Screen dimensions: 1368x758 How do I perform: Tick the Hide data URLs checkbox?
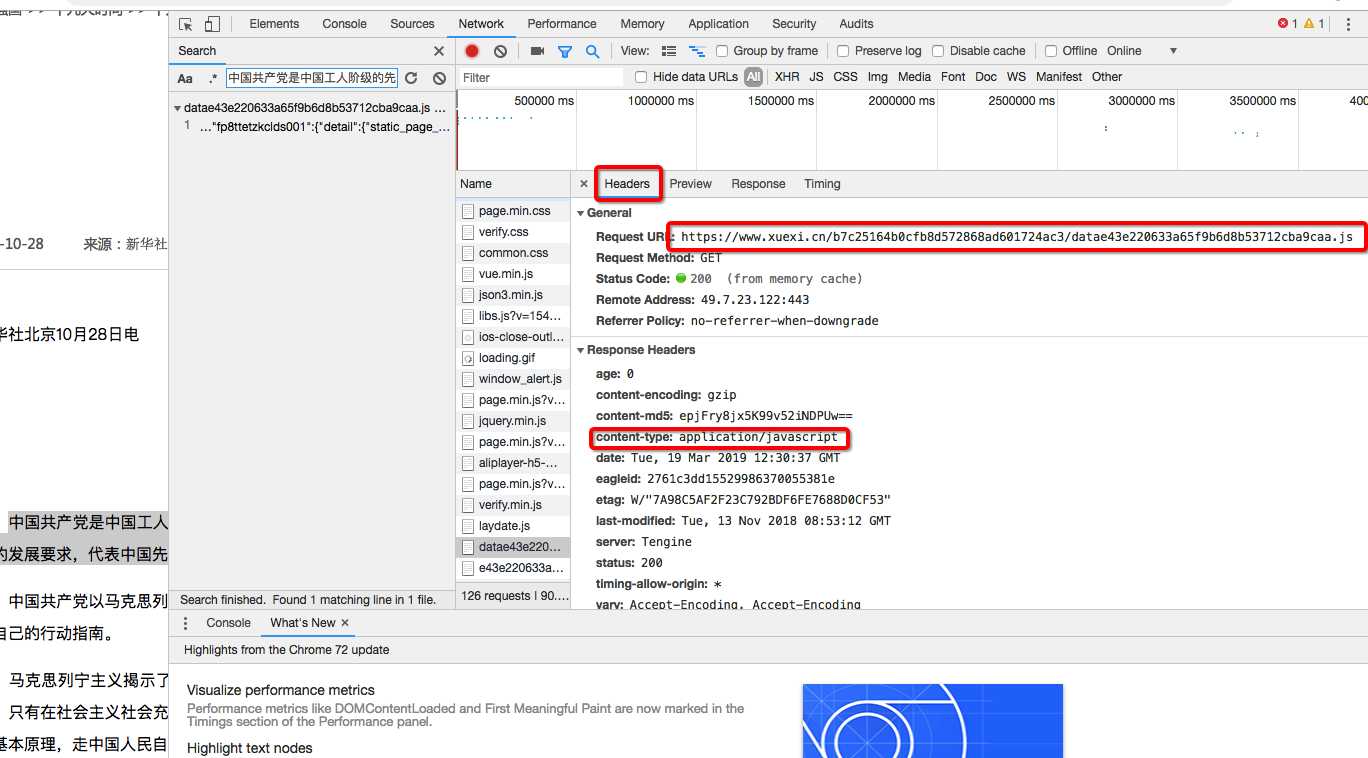pos(641,77)
